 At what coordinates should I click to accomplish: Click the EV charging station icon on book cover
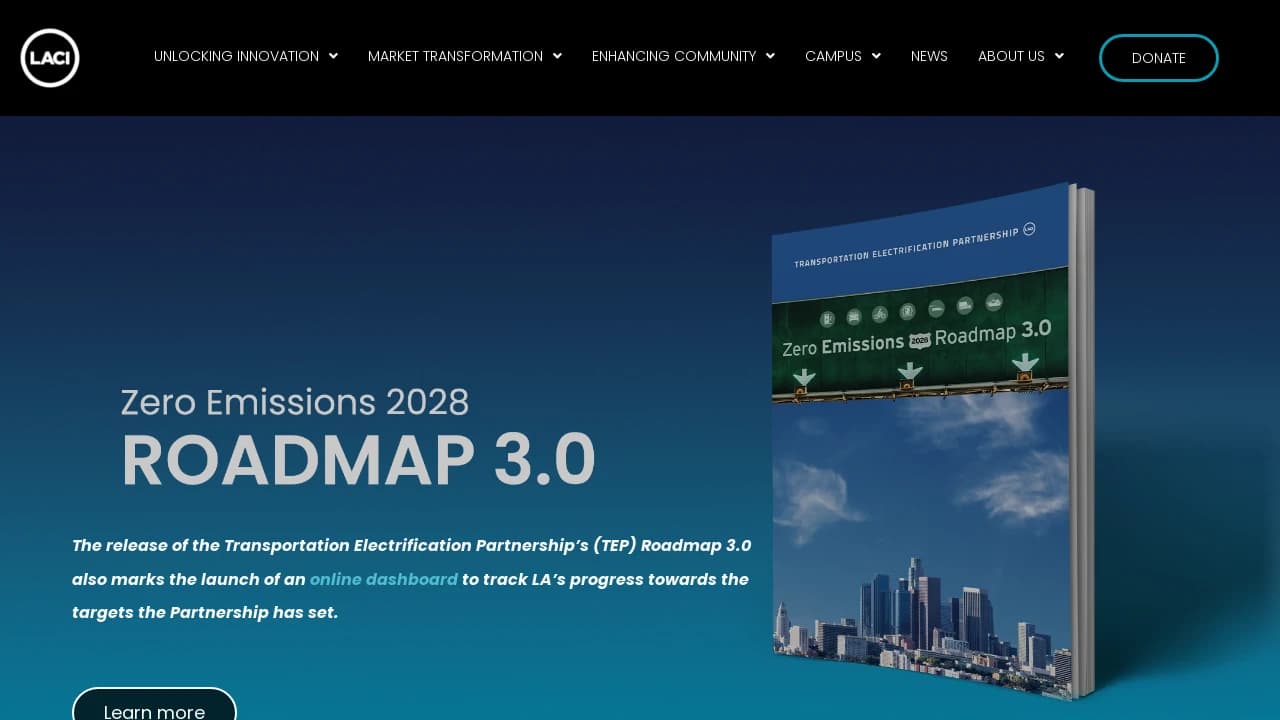click(827, 320)
